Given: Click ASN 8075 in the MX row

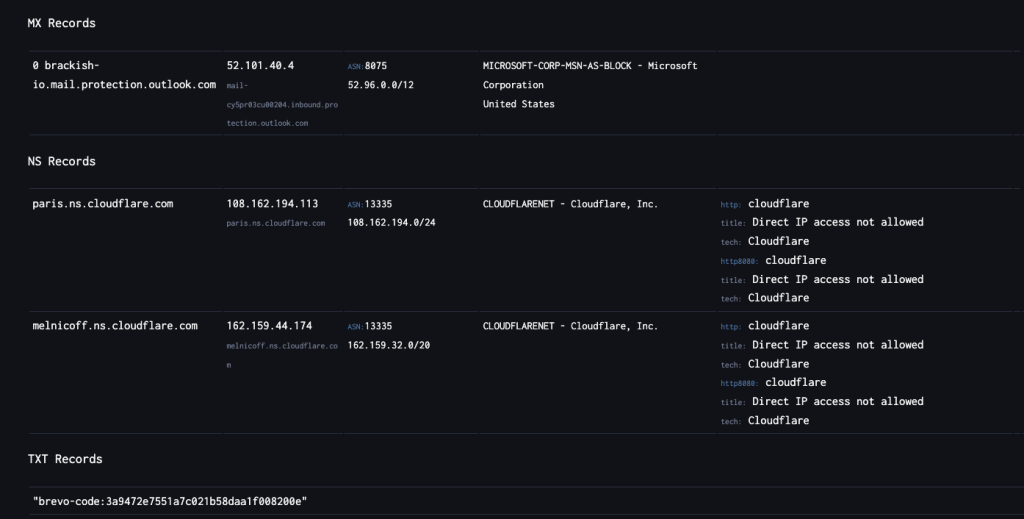Looking at the screenshot, I should pos(372,66).
